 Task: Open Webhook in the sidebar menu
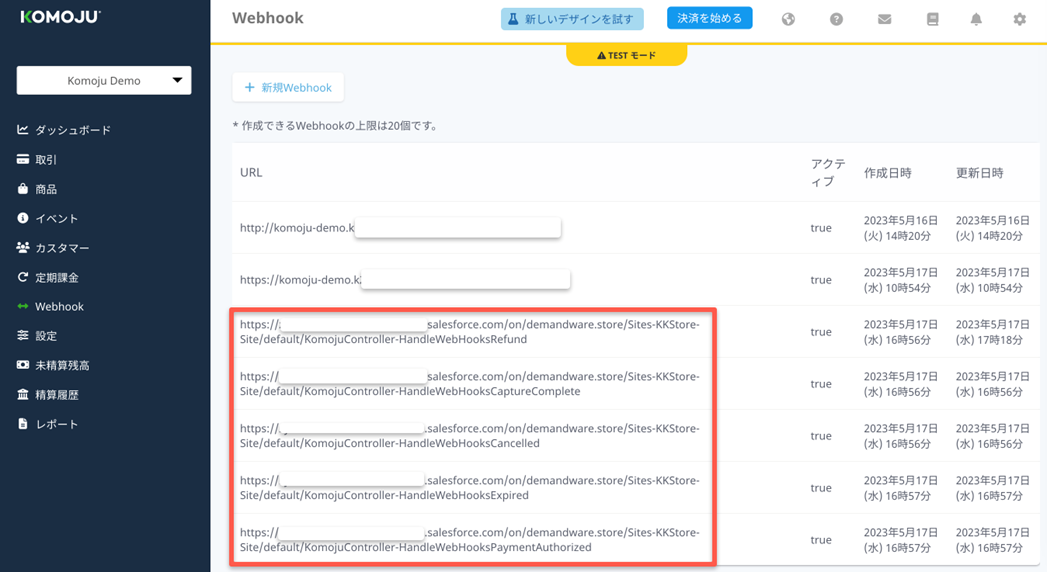tap(59, 306)
